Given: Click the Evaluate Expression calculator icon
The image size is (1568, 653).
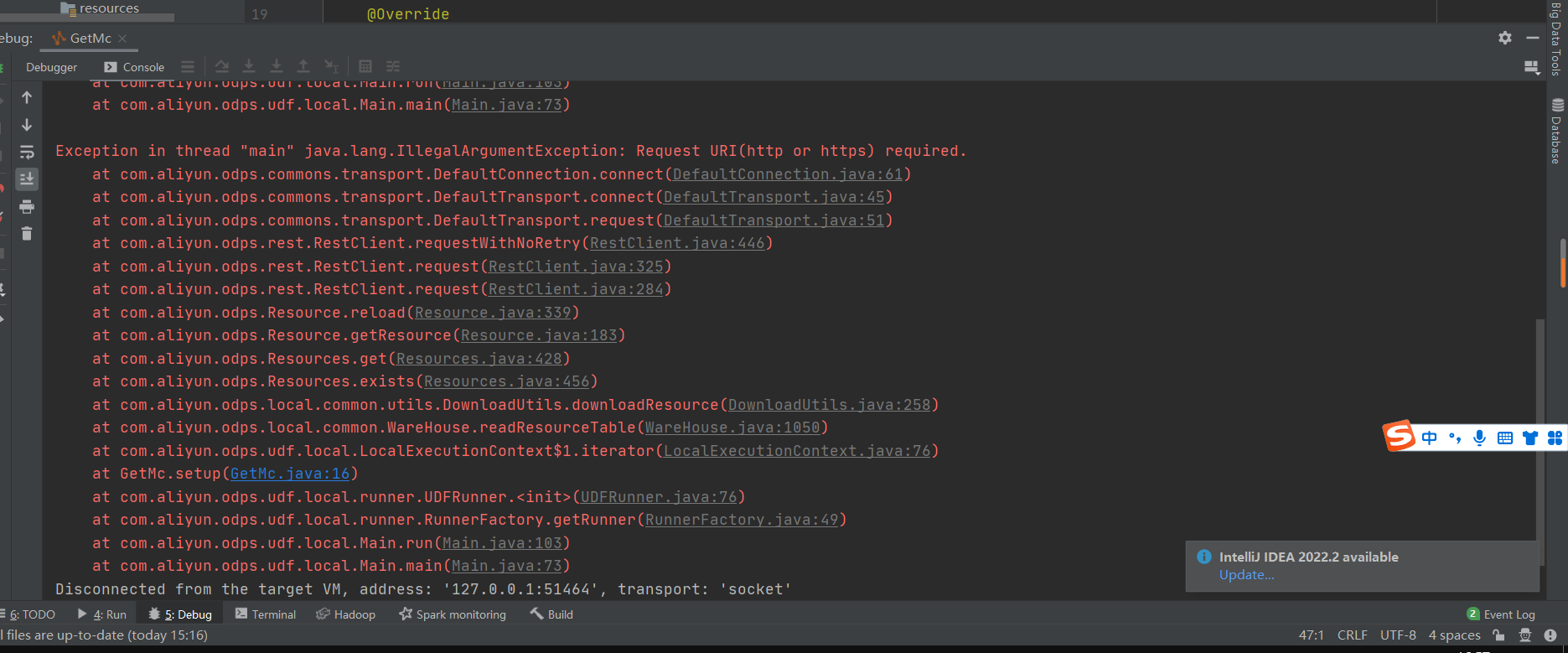Looking at the screenshot, I should pyautogui.click(x=365, y=67).
